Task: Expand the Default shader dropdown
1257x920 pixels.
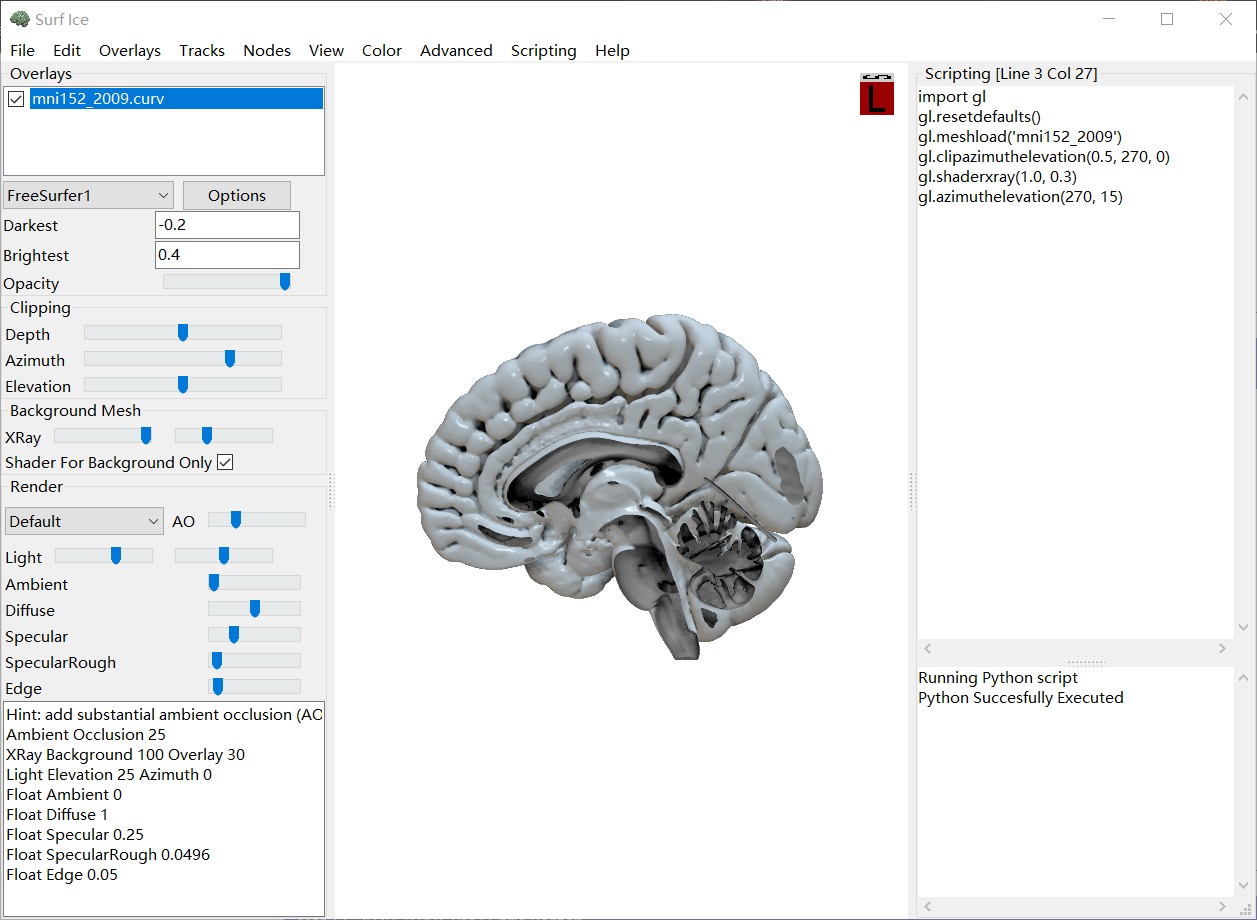Action: click(x=84, y=521)
